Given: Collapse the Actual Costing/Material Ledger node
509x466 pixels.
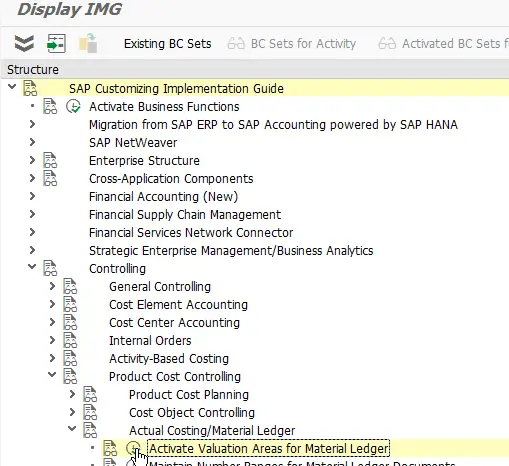Looking at the screenshot, I should [x=72, y=428].
